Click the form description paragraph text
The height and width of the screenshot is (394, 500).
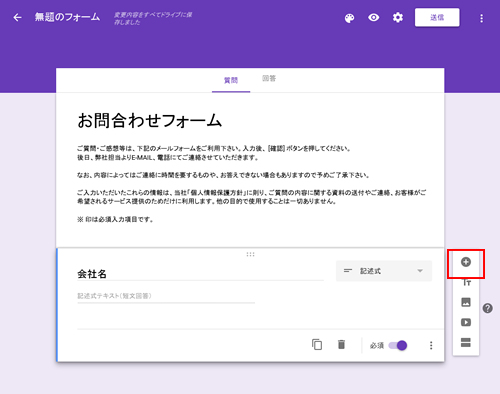[251, 184]
